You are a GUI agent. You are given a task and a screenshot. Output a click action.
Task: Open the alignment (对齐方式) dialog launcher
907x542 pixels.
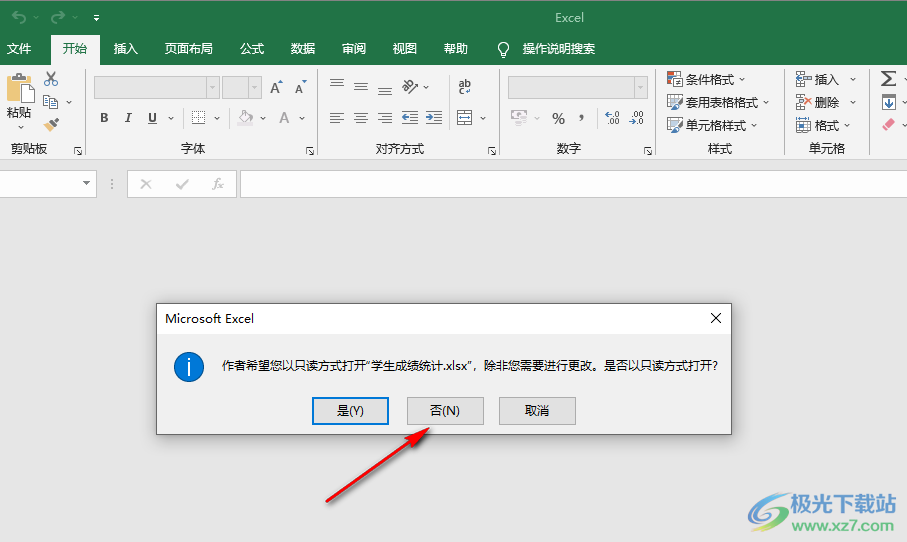(x=492, y=151)
